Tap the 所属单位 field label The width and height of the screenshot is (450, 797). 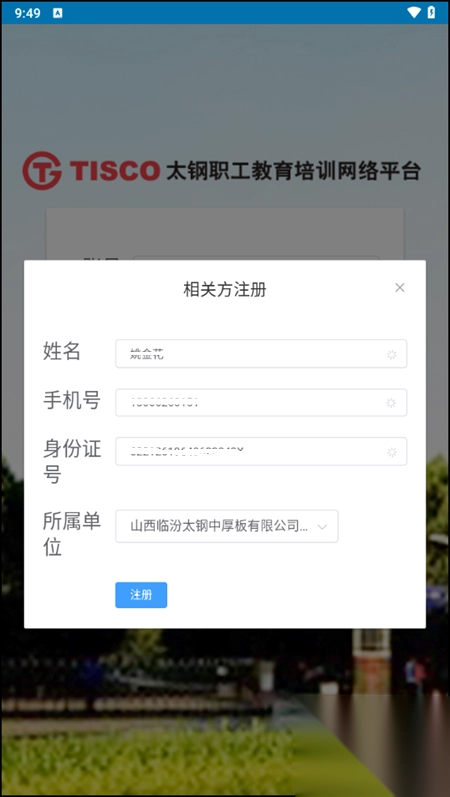click(x=72, y=535)
